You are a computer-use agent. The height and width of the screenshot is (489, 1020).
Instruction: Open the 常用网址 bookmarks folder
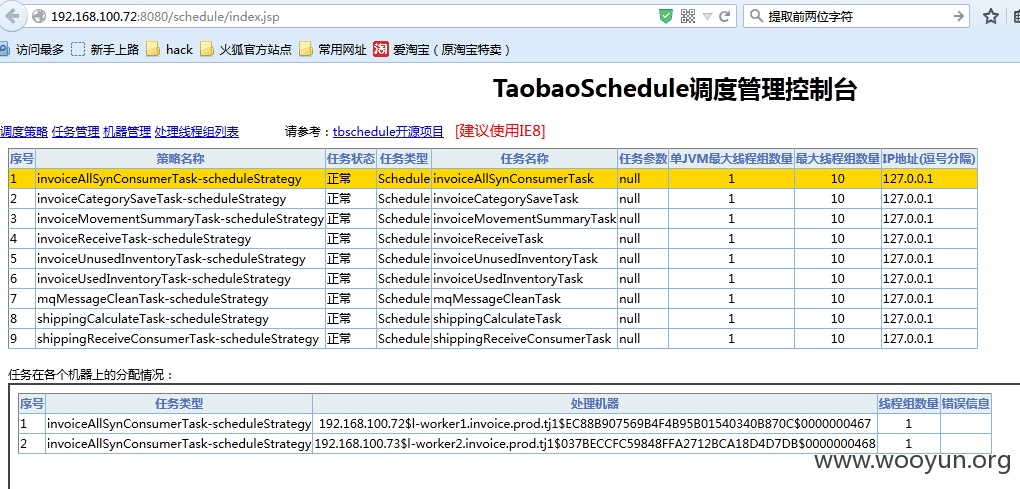pyautogui.click(x=332, y=49)
